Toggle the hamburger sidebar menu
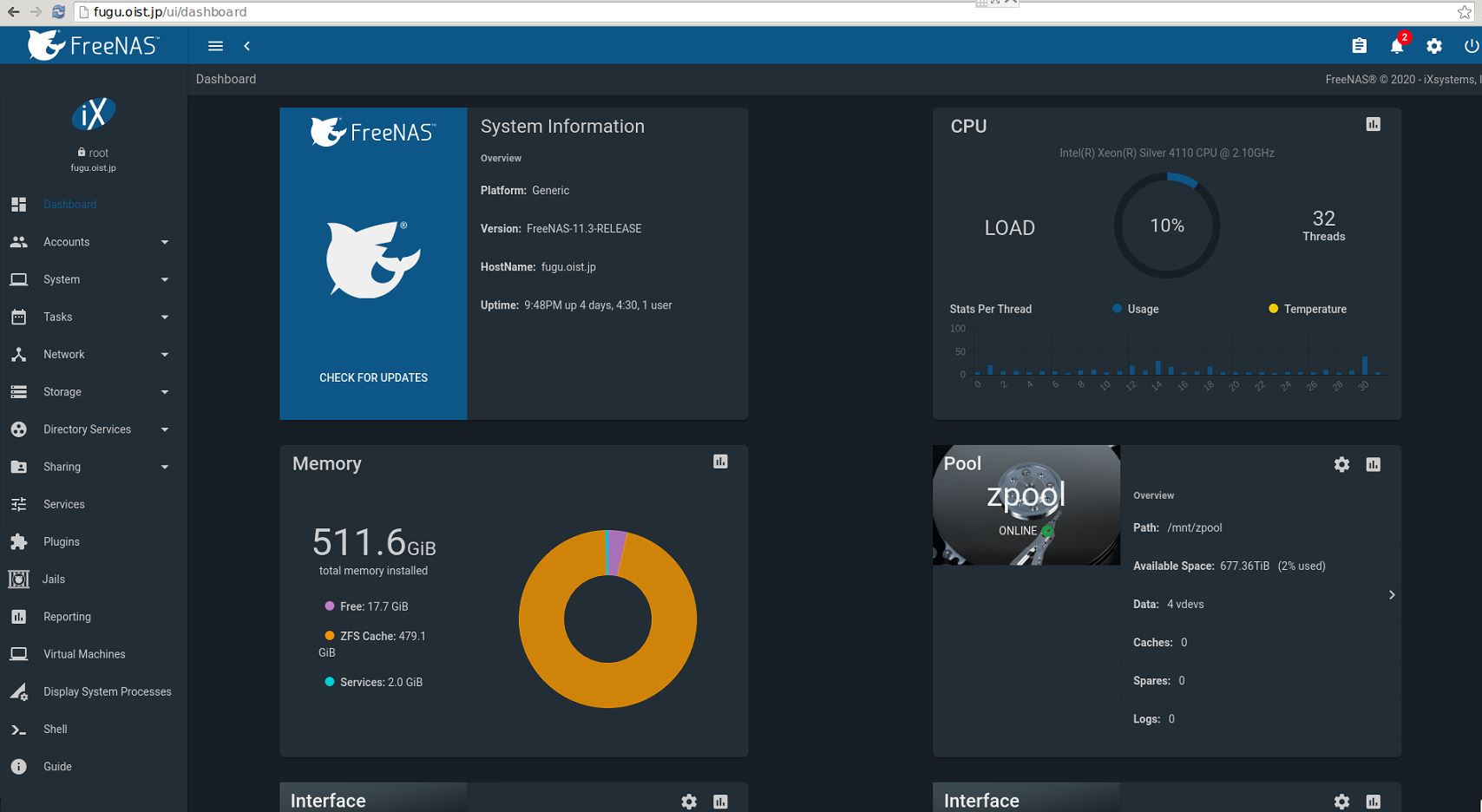This screenshot has height=812, width=1482. click(216, 46)
